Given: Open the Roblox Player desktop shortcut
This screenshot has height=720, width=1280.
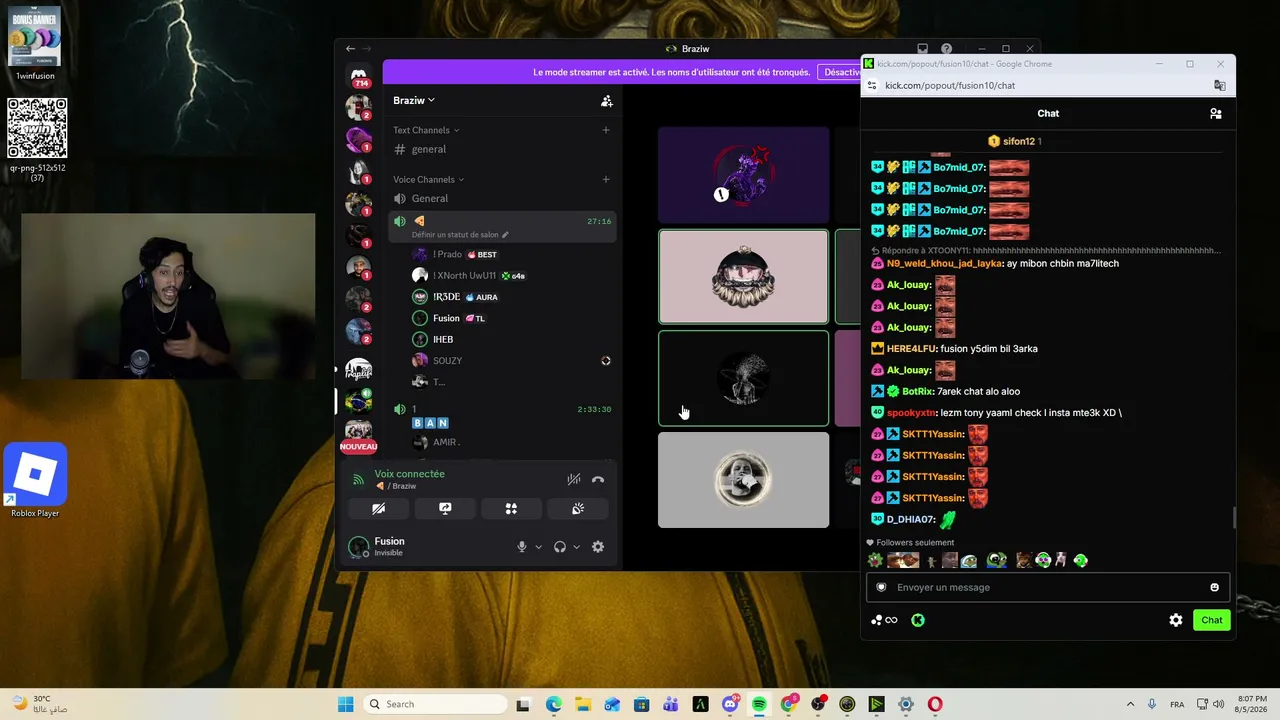Looking at the screenshot, I should coord(35,482).
